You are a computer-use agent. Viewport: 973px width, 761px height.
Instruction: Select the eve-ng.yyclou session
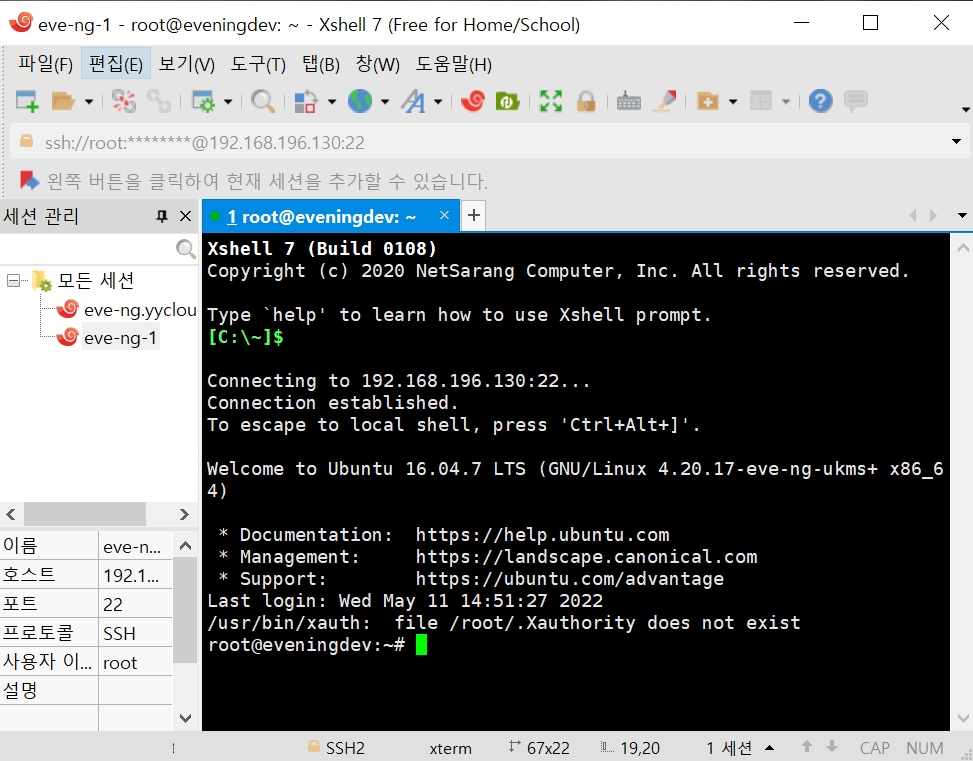(140, 310)
